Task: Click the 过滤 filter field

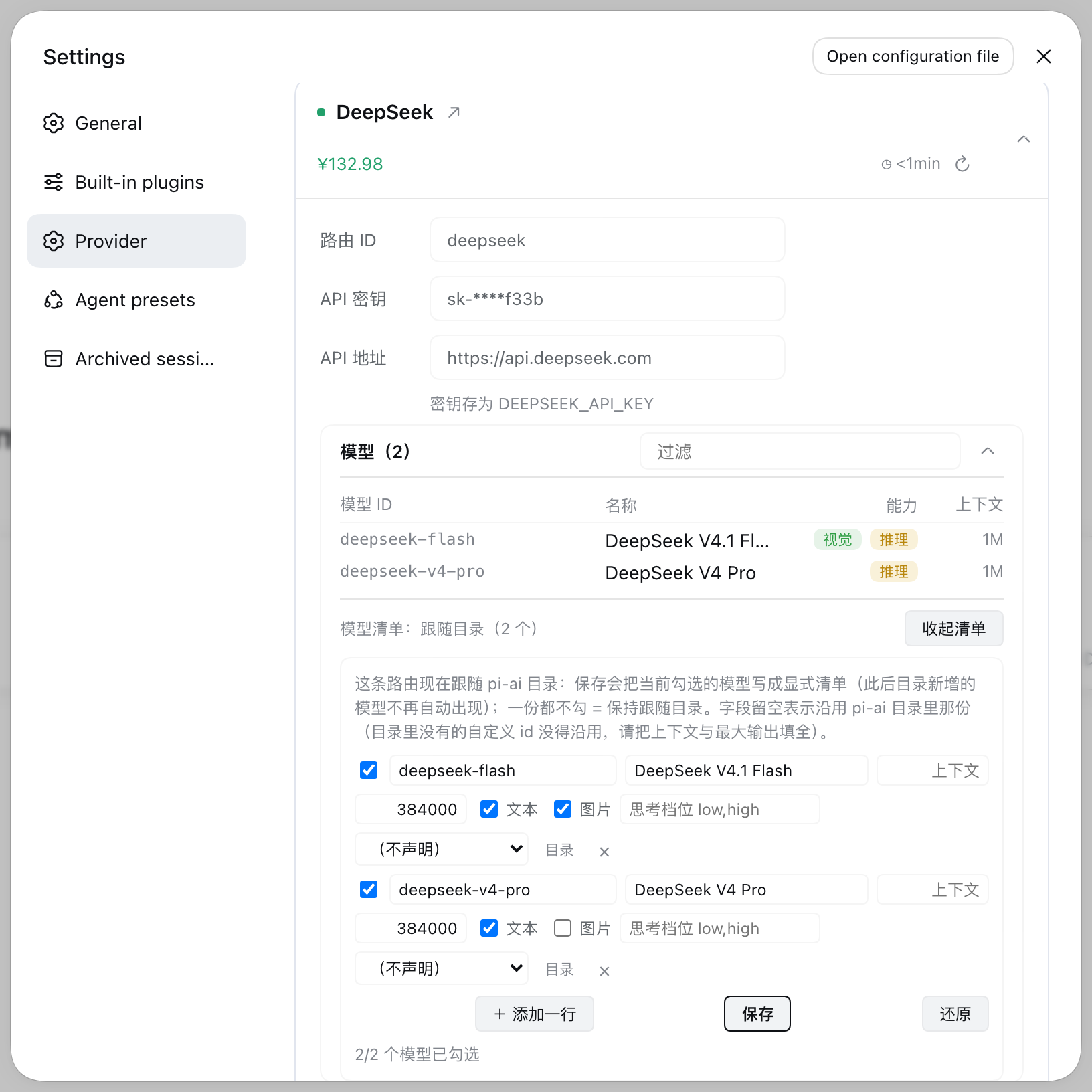Action: 800,451
